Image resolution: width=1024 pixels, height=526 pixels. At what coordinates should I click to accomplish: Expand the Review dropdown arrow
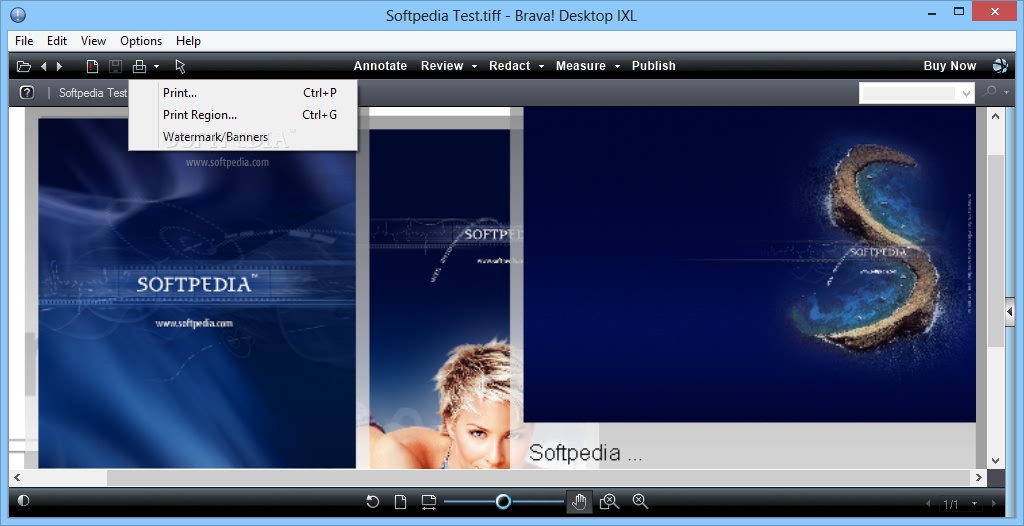[475, 67]
